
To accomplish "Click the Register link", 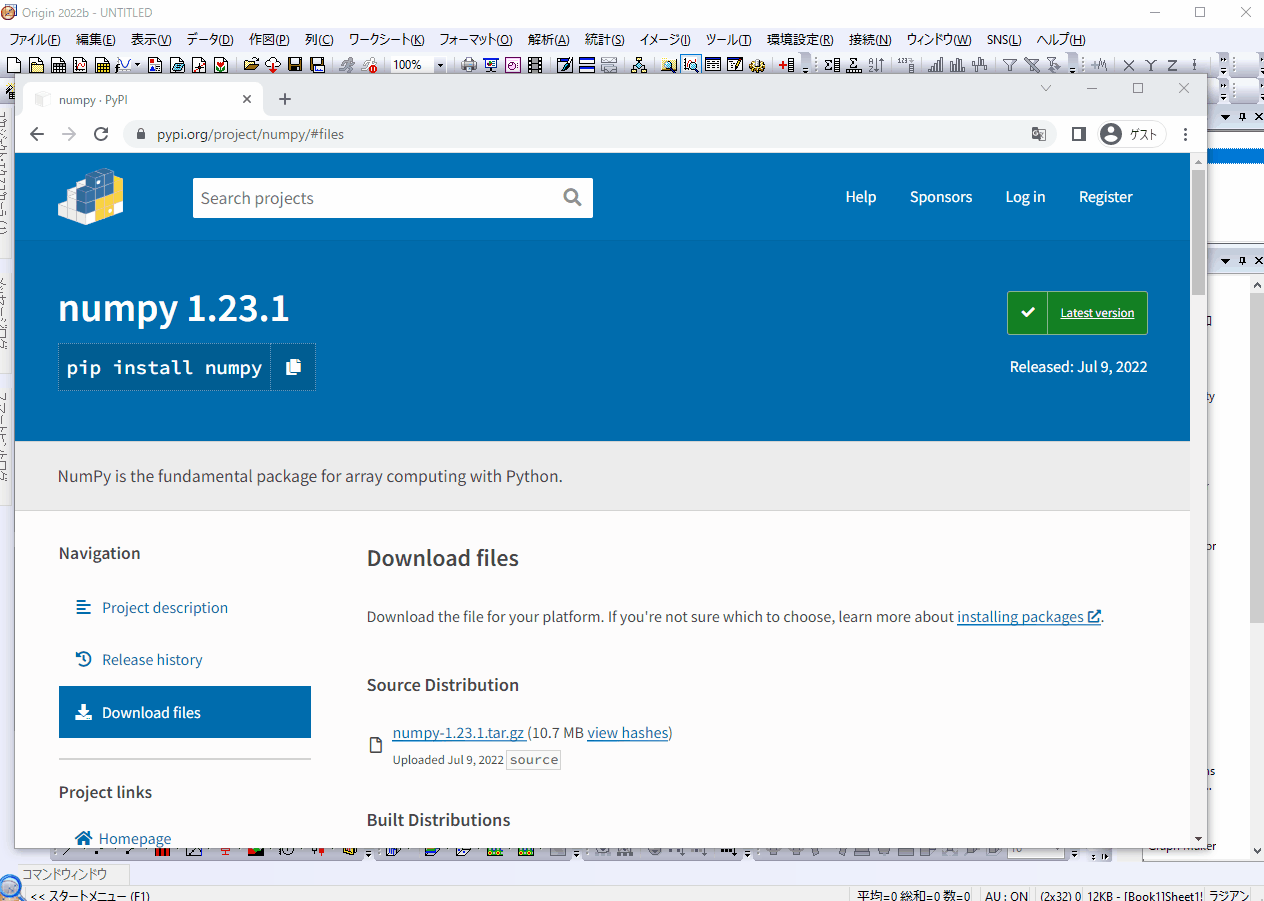I will click(1106, 197).
